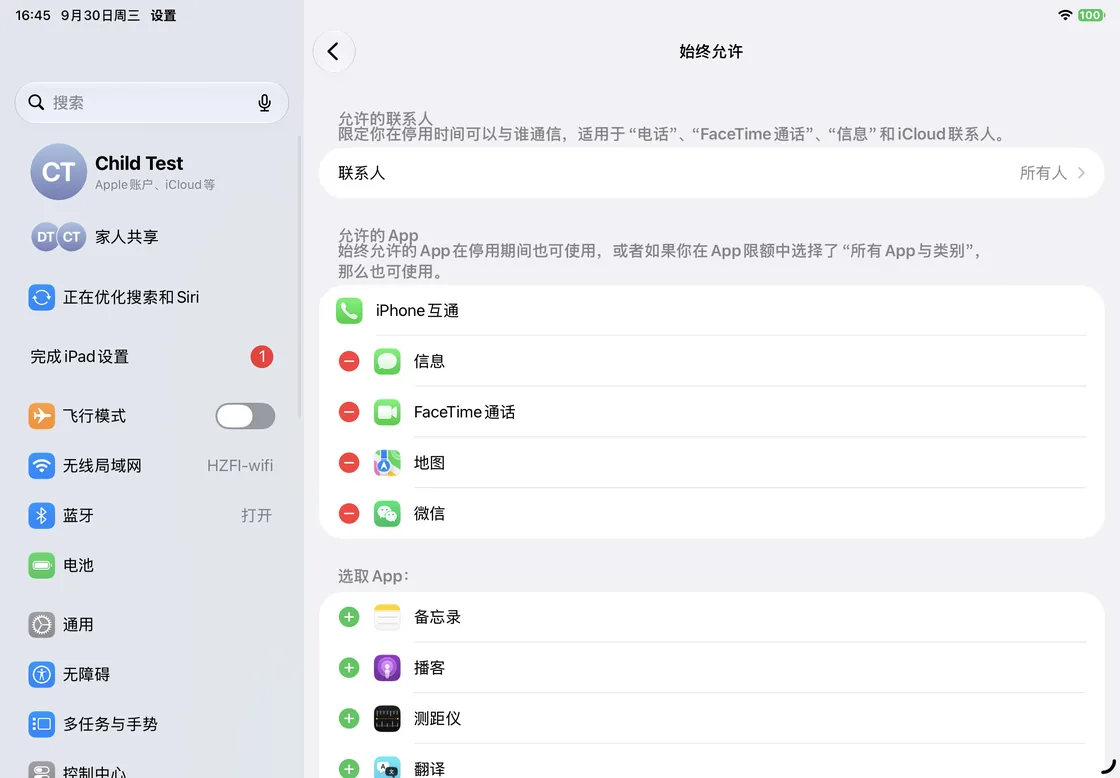The width and height of the screenshot is (1120, 778).
Task: Click the airplane mode icon
Action: coord(41,416)
